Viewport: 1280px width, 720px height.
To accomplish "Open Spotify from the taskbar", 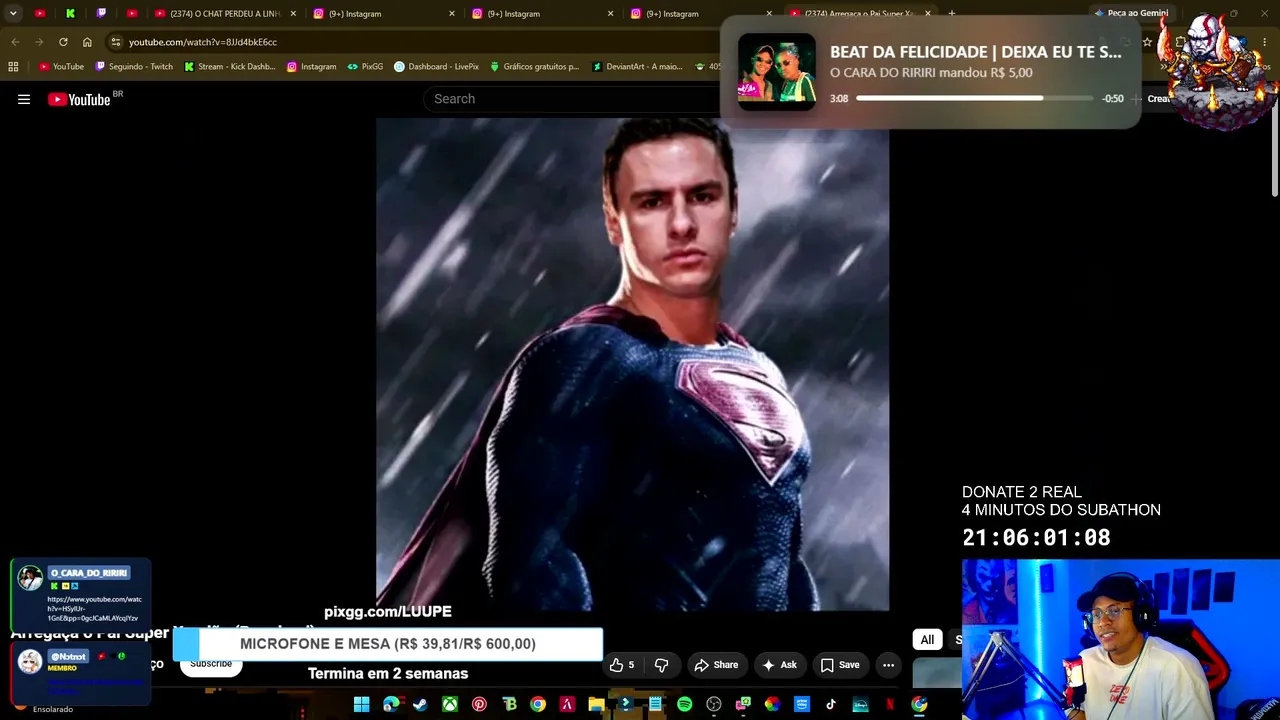I will [x=684, y=704].
